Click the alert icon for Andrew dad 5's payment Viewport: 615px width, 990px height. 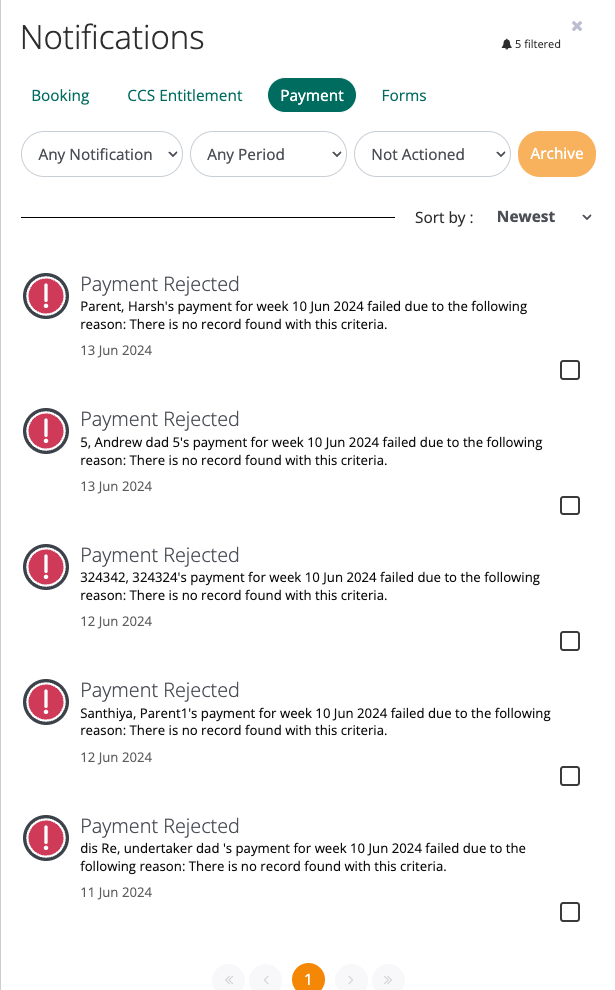(44, 430)
